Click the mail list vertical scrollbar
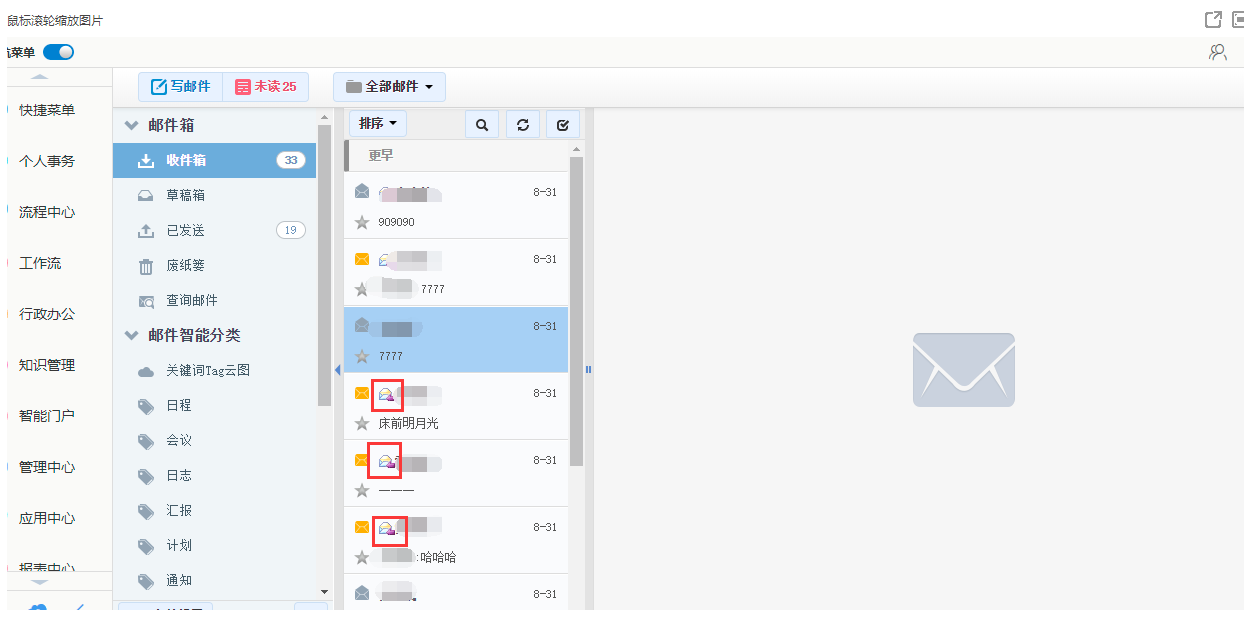This screenshot has width=1244, height=630. (576, 310)
